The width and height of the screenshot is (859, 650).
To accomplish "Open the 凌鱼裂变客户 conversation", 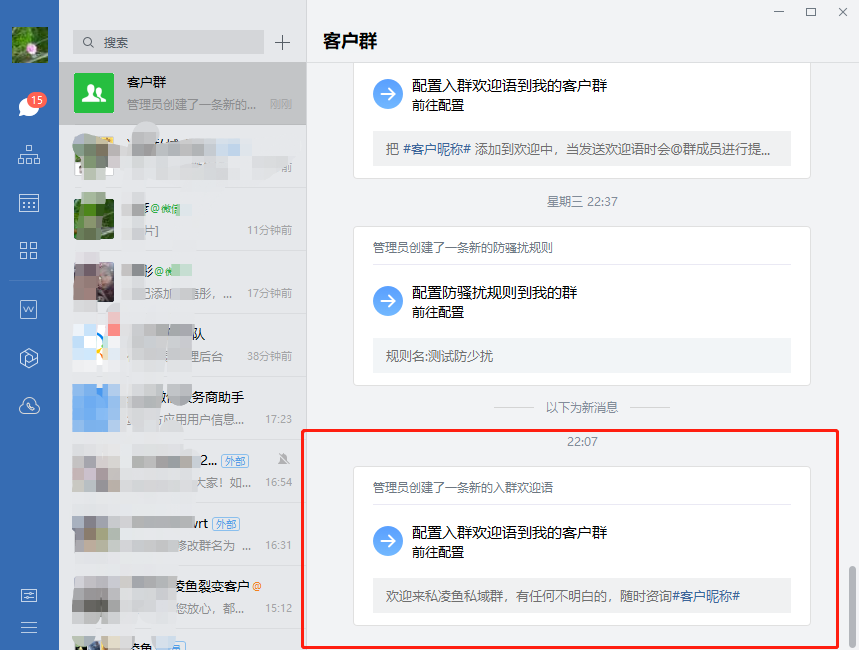I will [x=182, y=596].
